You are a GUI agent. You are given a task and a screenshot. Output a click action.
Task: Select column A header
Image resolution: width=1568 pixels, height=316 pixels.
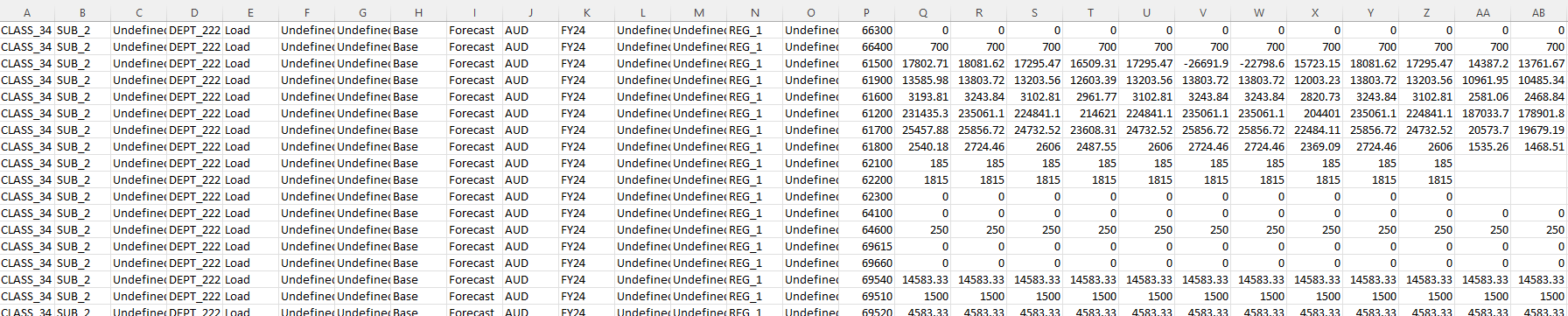(x=27, y=13)
